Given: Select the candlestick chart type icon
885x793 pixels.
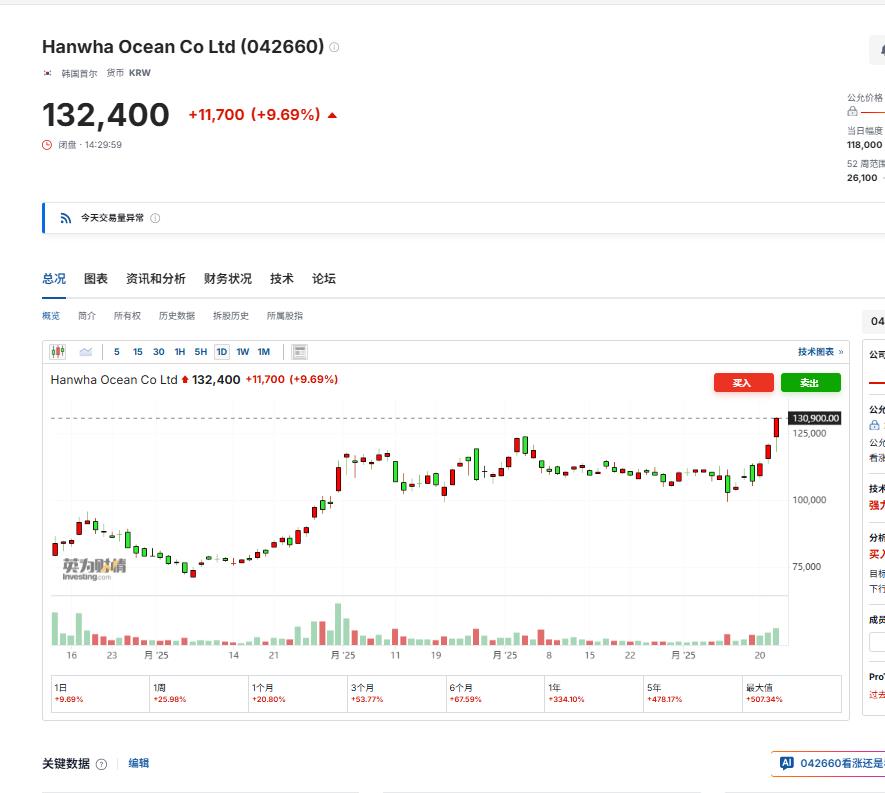Looking at the screenshot, I should click(x=58, y=352).
